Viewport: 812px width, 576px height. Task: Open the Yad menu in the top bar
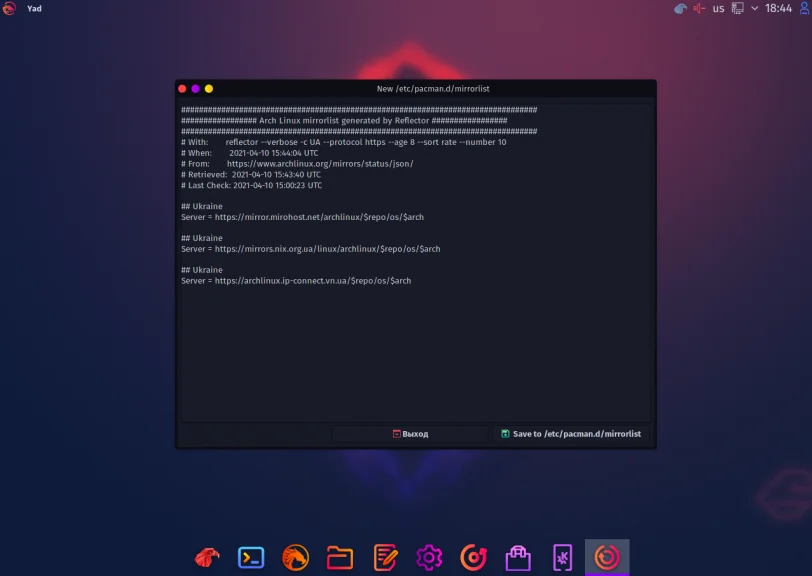pos(33,8)
